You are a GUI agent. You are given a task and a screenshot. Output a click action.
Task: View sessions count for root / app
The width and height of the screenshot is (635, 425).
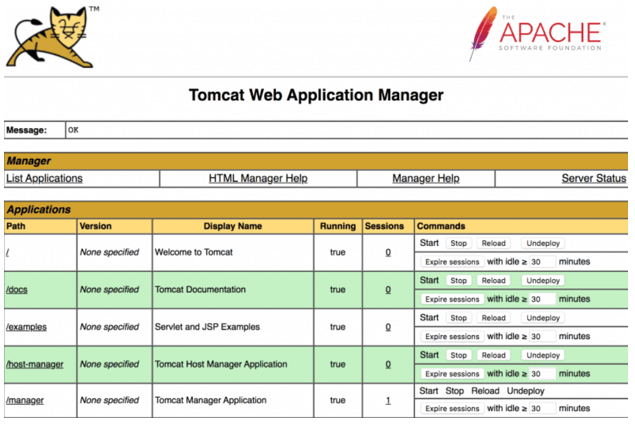click(388, 252)
